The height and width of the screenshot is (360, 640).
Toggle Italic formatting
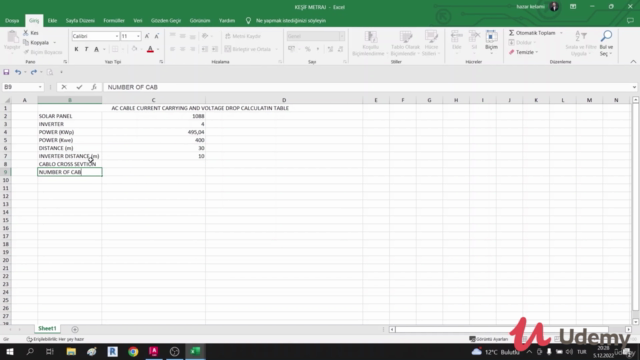click(x=86, y=49)
